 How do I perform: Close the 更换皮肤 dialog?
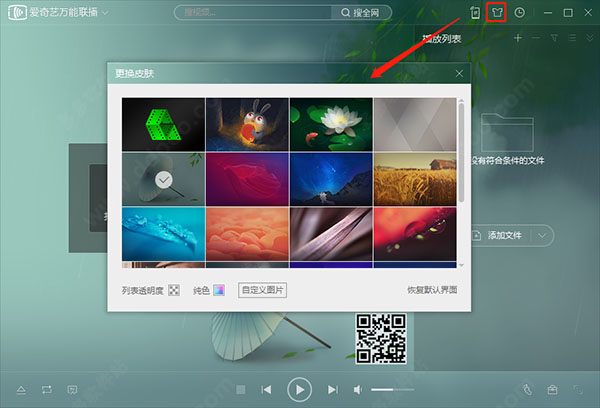[x=459, y=73]
